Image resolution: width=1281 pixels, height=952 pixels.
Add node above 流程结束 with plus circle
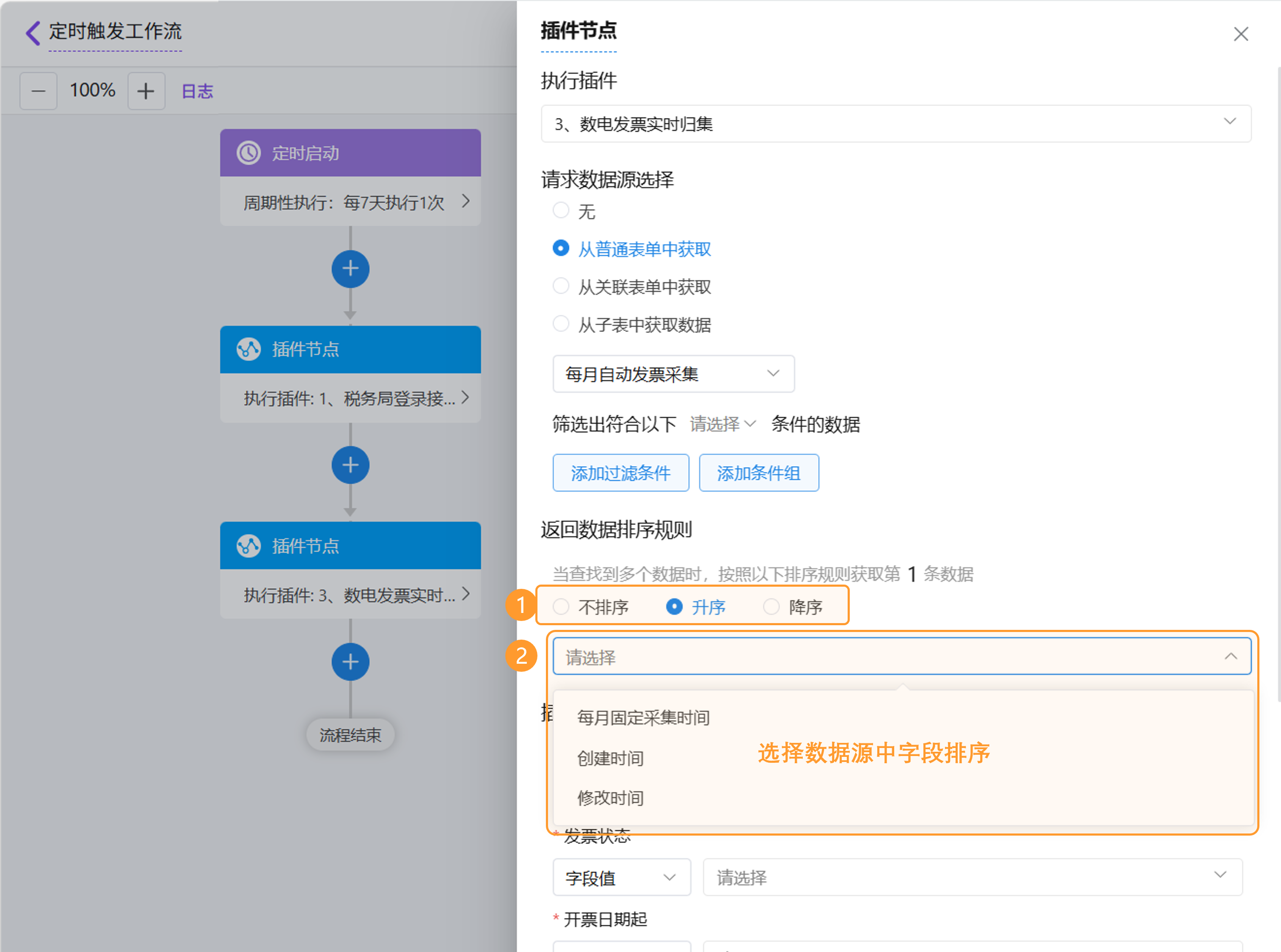tap(350, 662)
